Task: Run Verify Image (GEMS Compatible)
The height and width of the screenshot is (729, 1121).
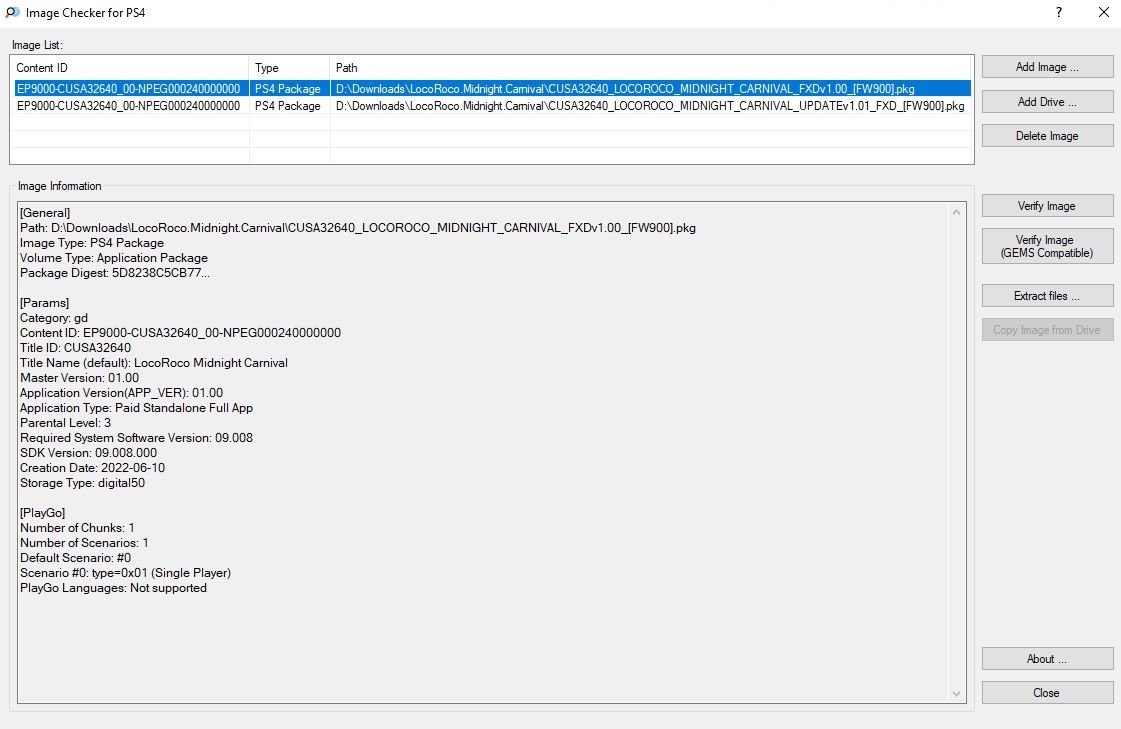Action: click(x=1047, y=246)
